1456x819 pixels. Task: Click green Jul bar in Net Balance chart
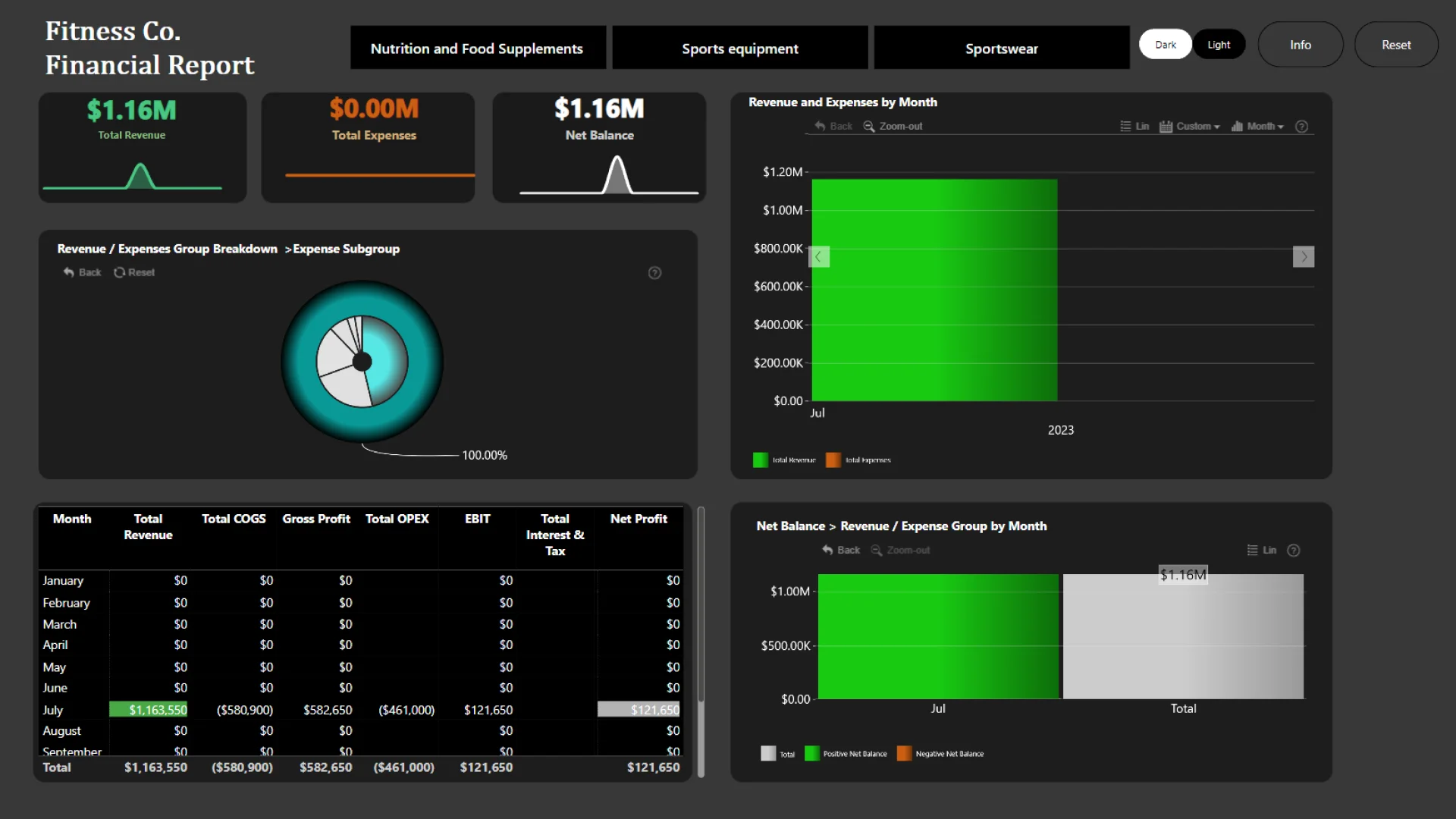(938, 636)
